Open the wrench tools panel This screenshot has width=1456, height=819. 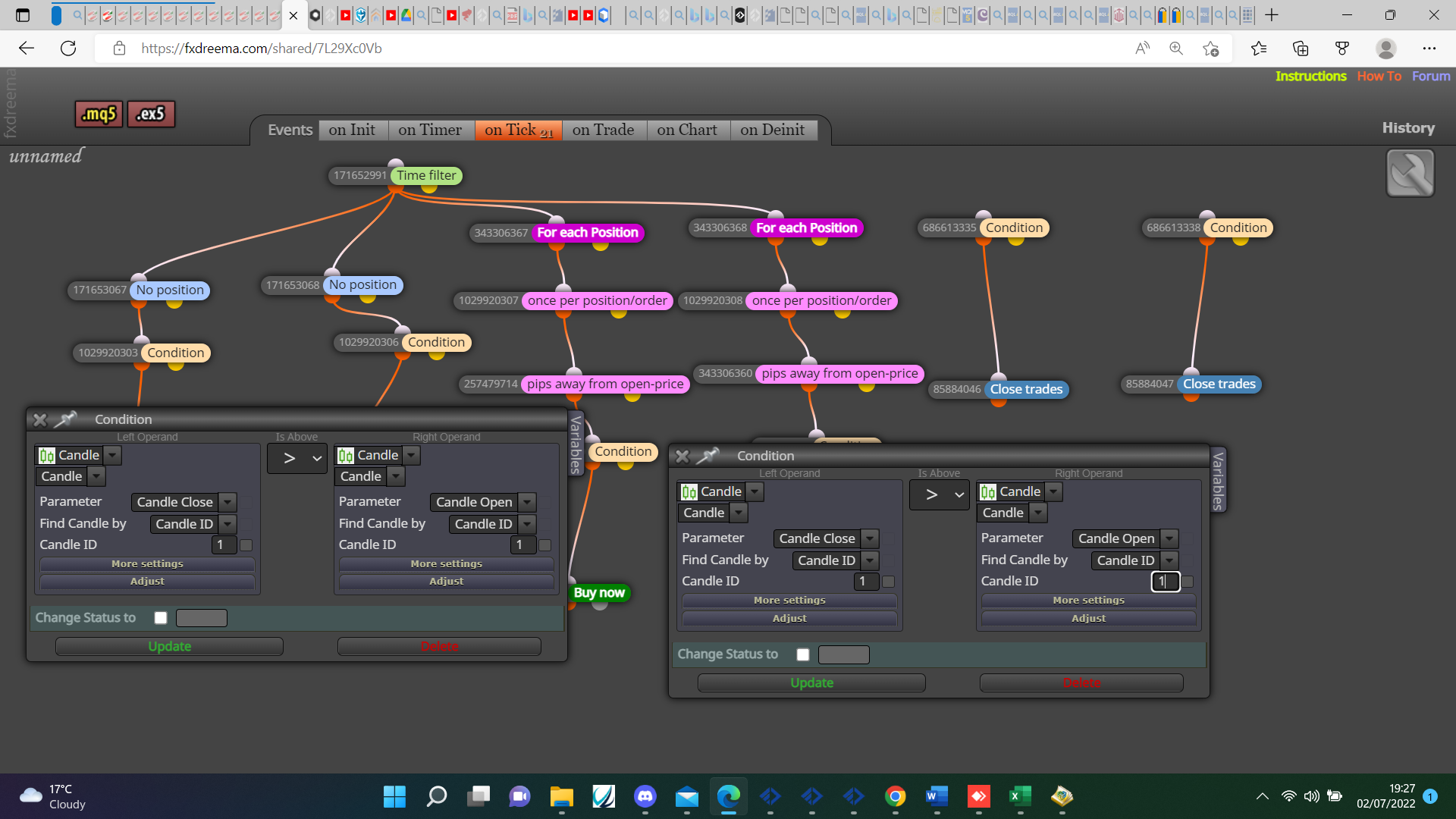(x=1410, y=173)
